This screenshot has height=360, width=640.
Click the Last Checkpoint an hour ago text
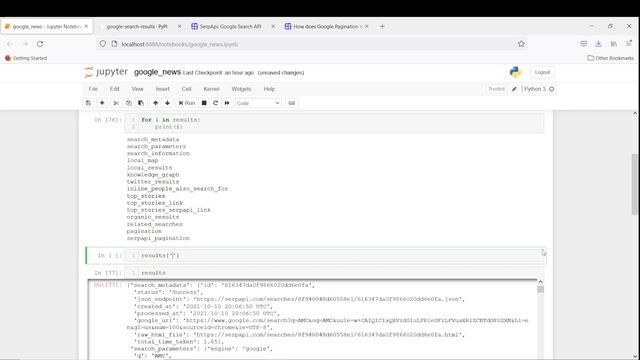pyautogui.click(x=218, y=73)
